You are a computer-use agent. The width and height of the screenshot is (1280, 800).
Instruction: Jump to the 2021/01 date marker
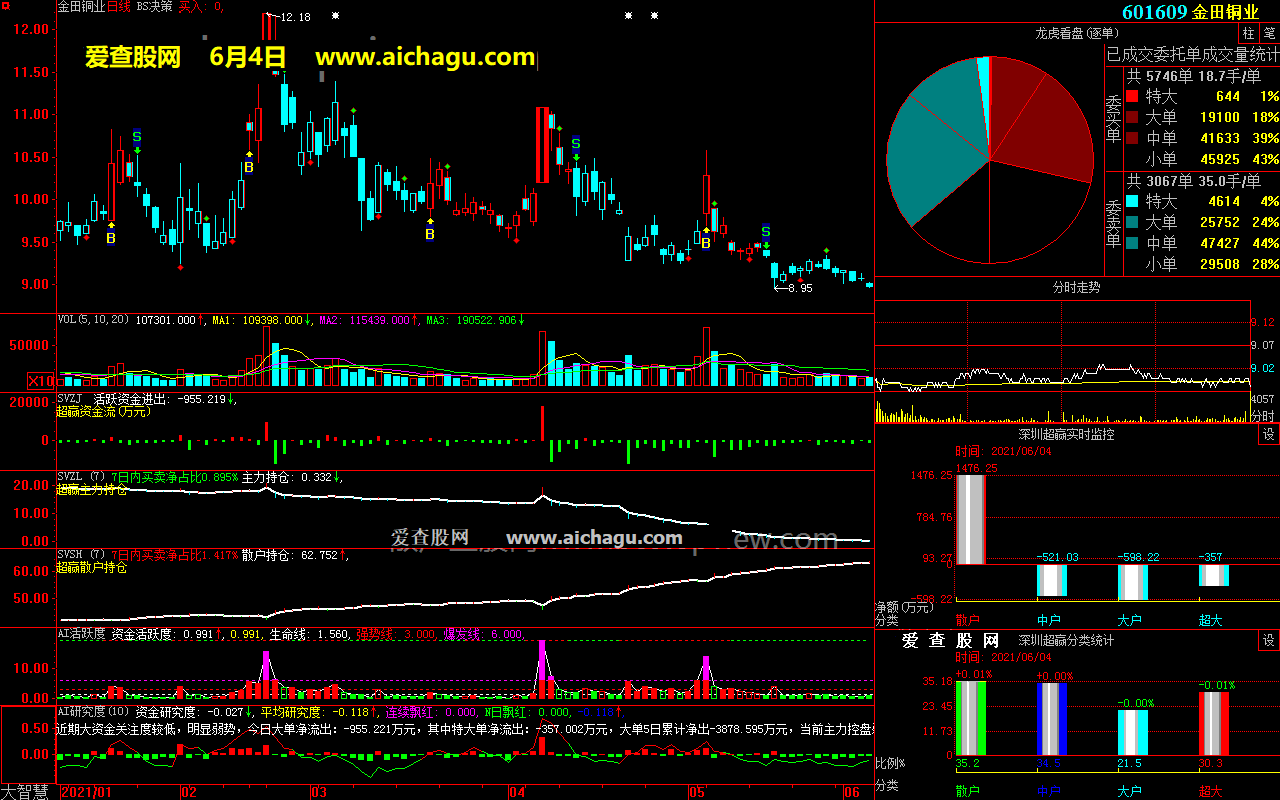click(86, 792)
